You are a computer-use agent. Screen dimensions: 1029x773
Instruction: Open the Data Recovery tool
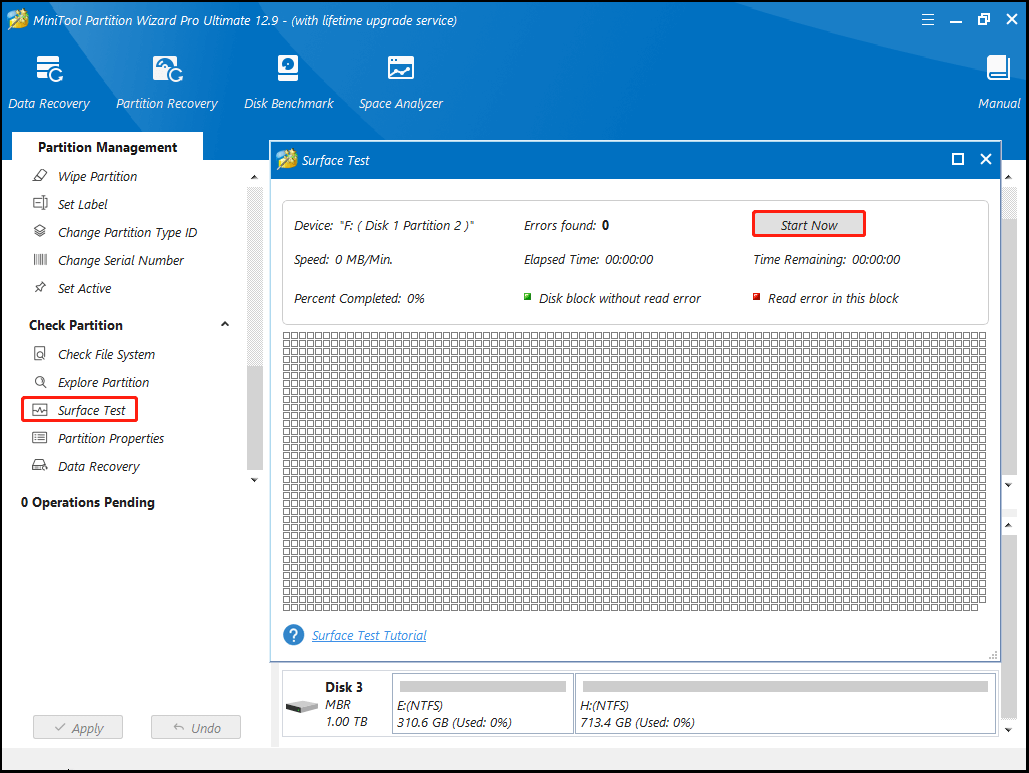click(49, 80)
